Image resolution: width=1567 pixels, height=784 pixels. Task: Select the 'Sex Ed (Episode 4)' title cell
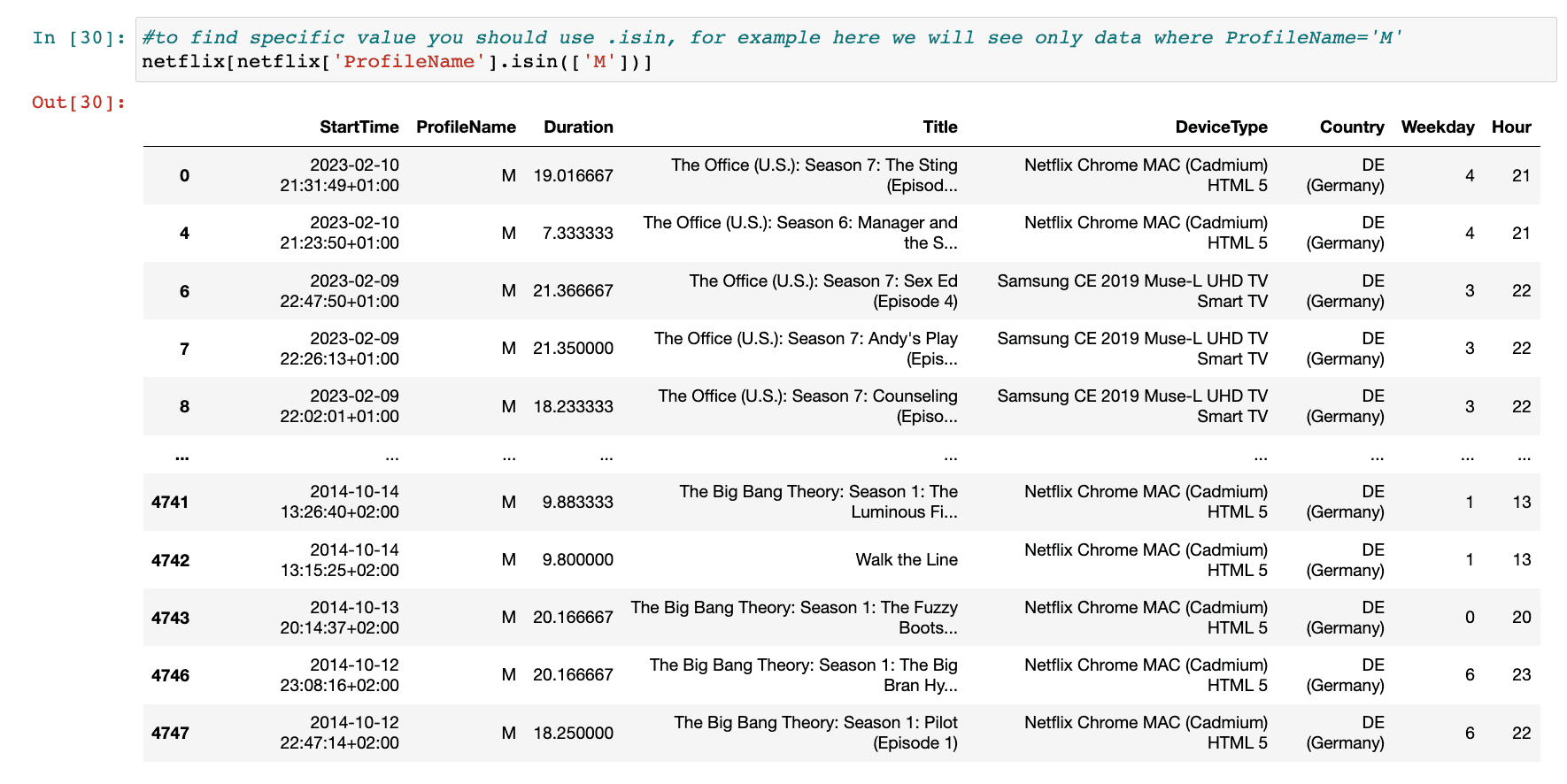click(822, 291)
